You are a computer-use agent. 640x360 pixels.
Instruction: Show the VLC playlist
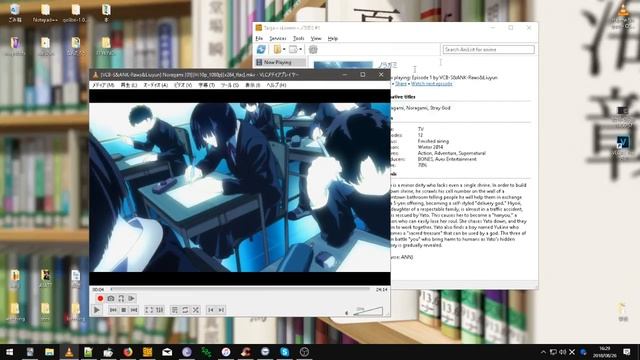(175, 310)
